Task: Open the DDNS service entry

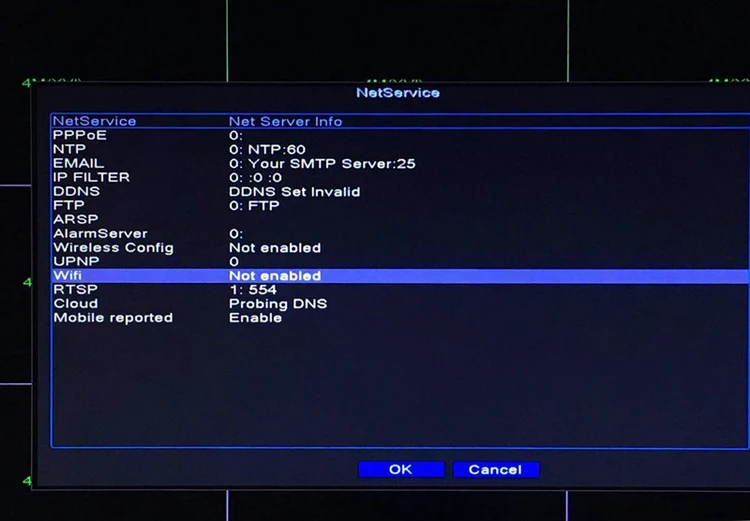Action: tap(400, 191)
